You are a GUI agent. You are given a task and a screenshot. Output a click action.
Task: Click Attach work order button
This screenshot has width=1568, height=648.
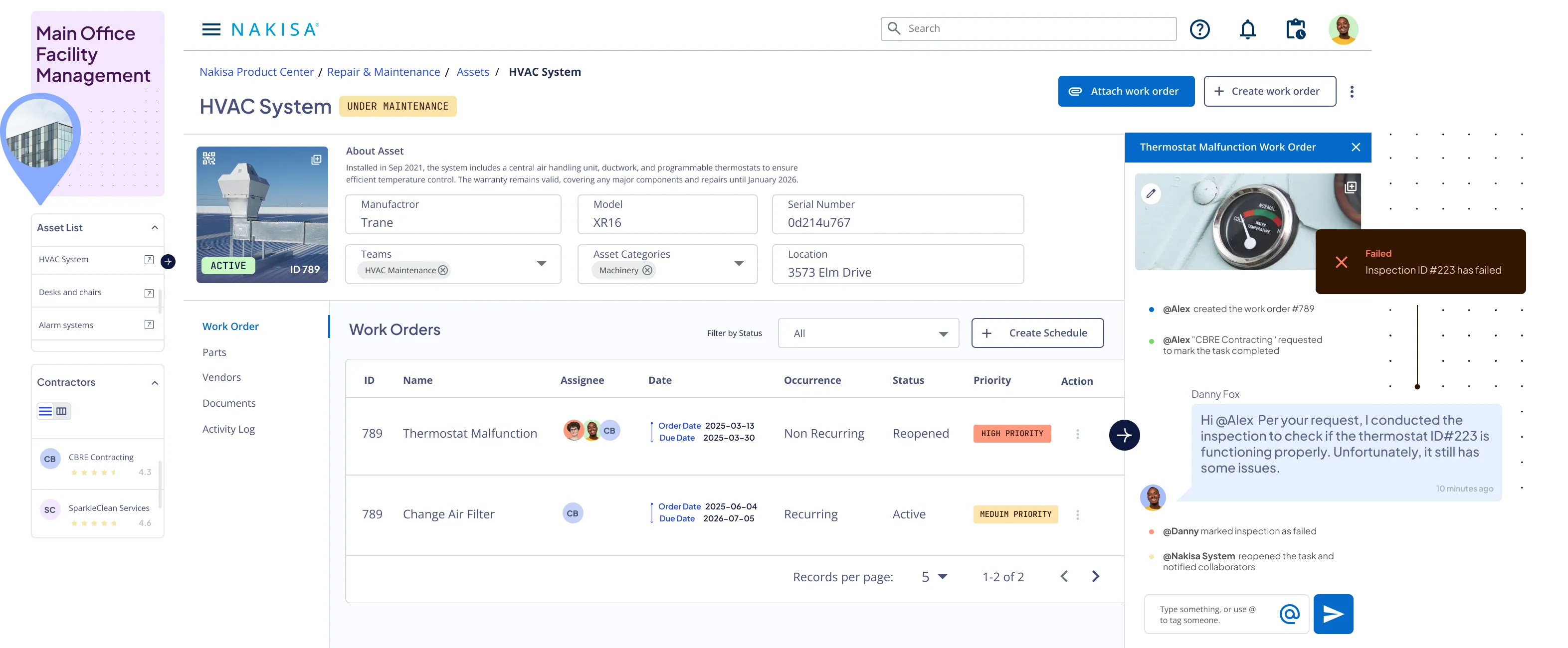pyautogui.click(x=1126, y=91)
